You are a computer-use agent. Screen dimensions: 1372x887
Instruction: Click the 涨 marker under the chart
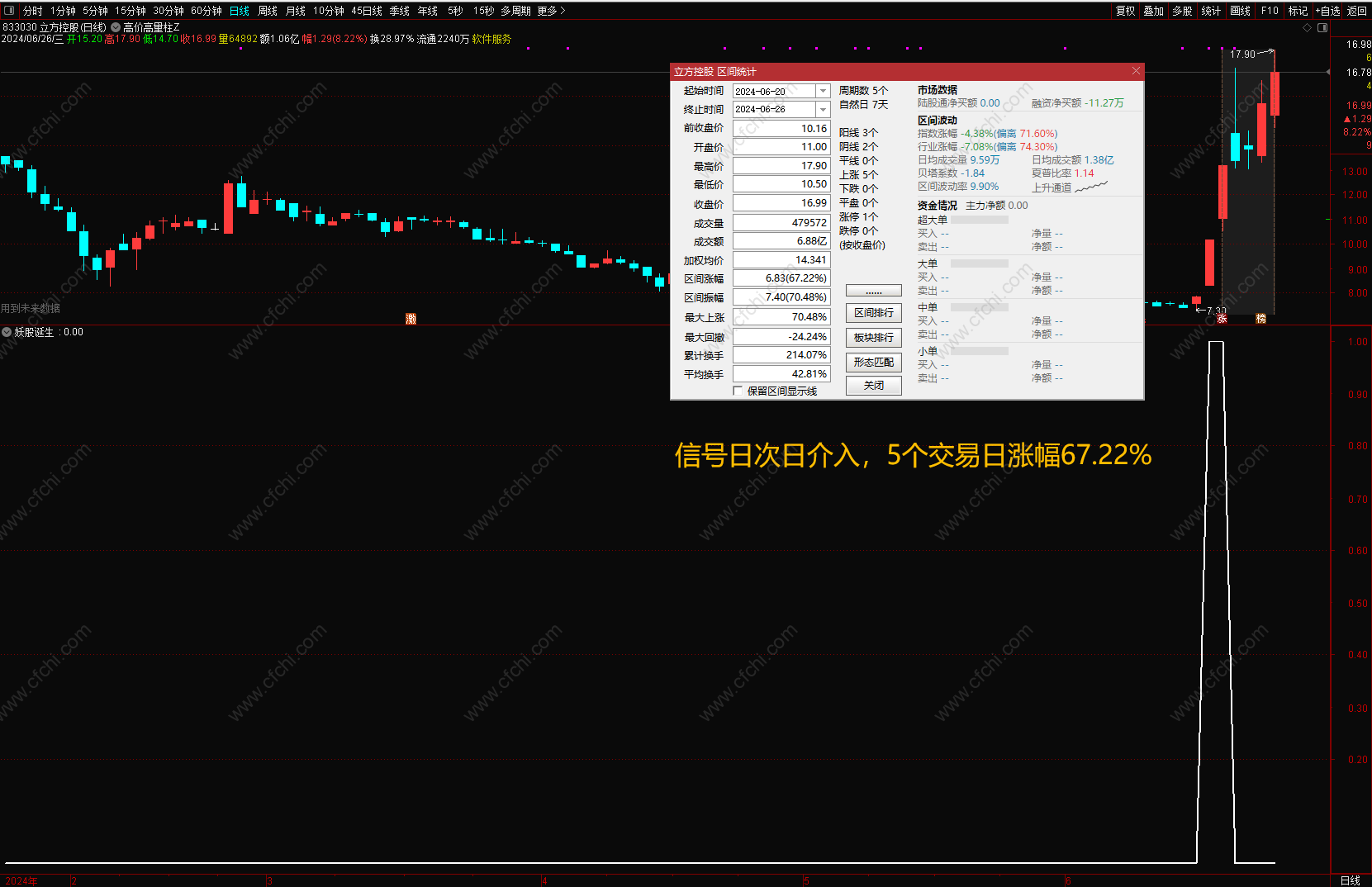1222,319
